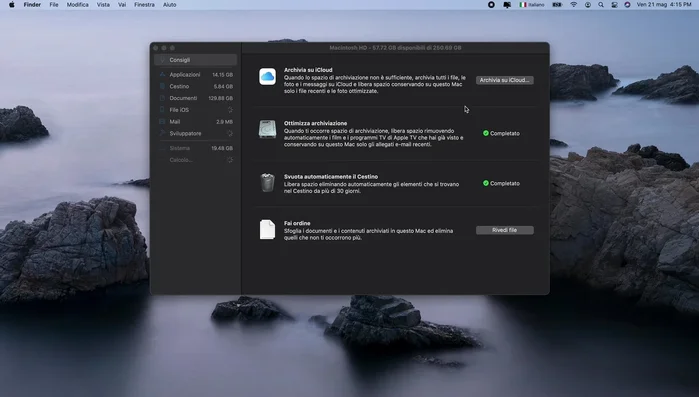Open the Aiuto menu
The height and width of the screenshot is (397, 699).
(x=169, y=4)
